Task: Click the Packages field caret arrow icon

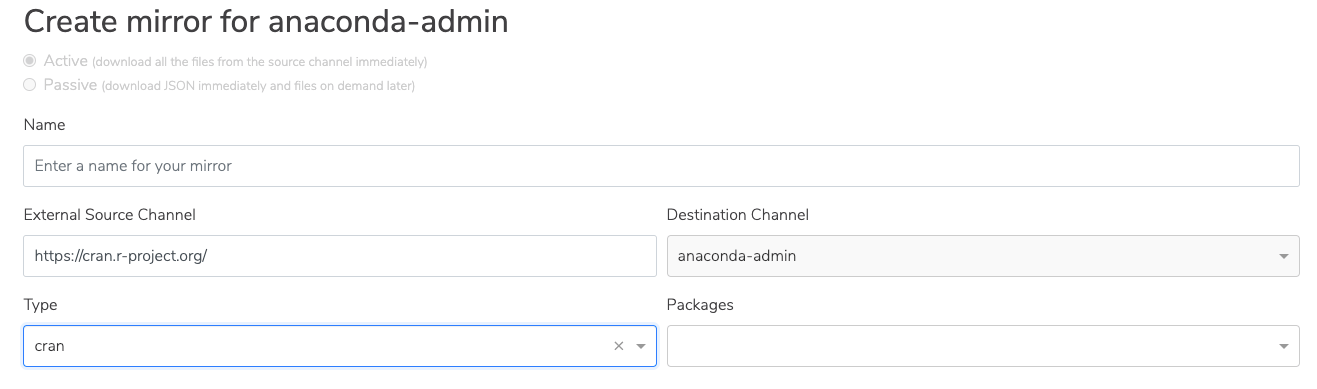Action: pyautogui.click(x=1283, y=346)
